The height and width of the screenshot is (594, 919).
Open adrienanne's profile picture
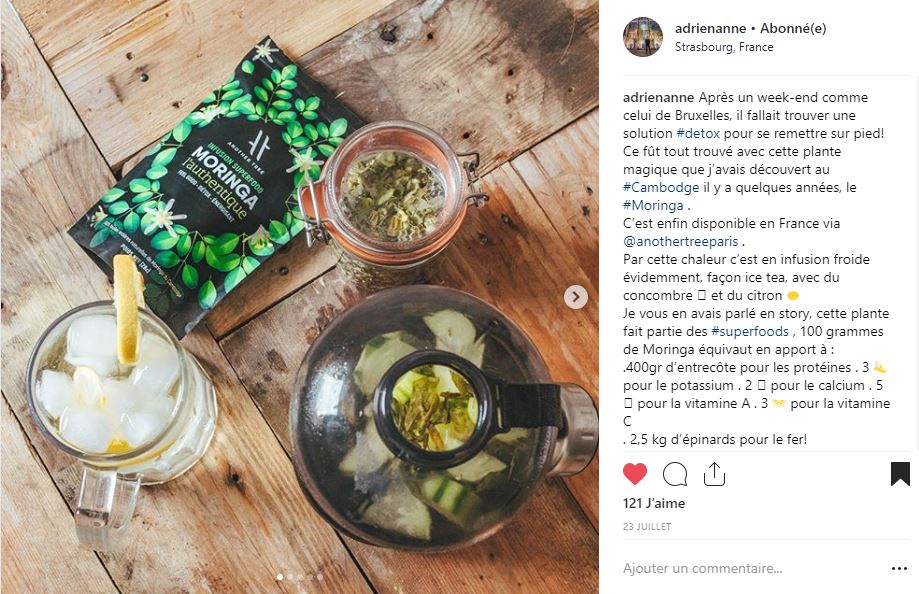[x=643, y=37]
